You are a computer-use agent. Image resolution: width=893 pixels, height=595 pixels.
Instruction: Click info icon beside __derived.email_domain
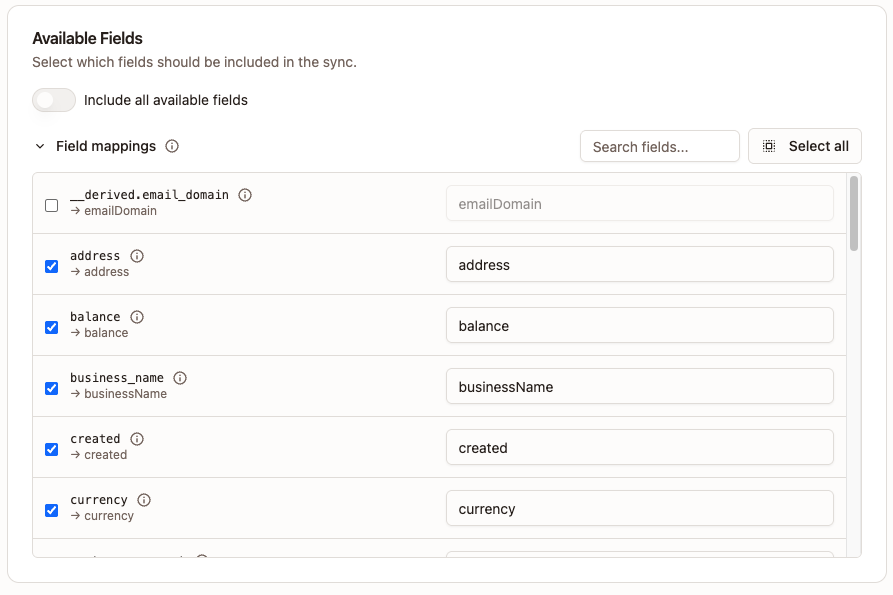click(245, 195)
